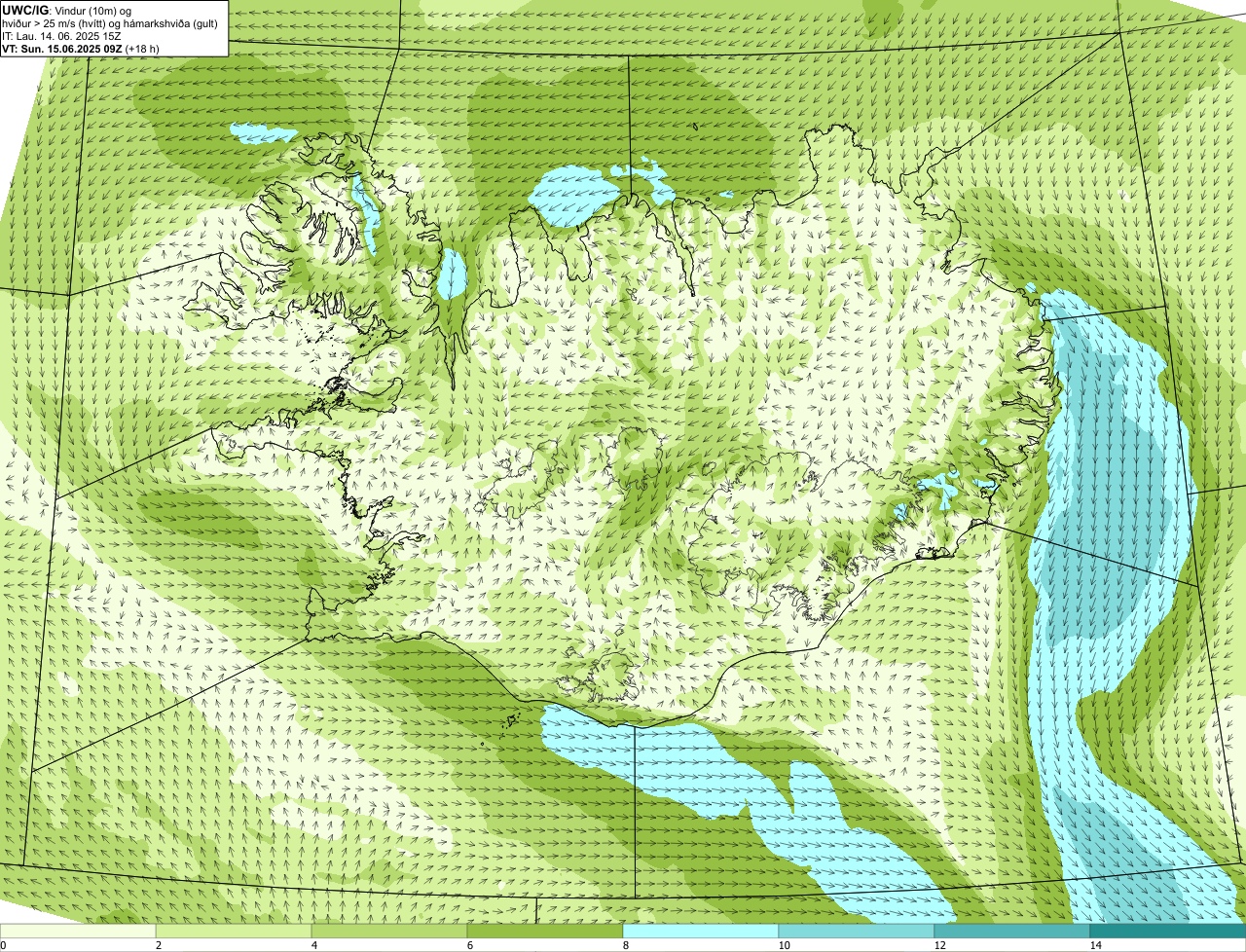Click the "14" label on the wind scale
This screenshot has height=952, width=1246.
click(x=1095, y=945)
